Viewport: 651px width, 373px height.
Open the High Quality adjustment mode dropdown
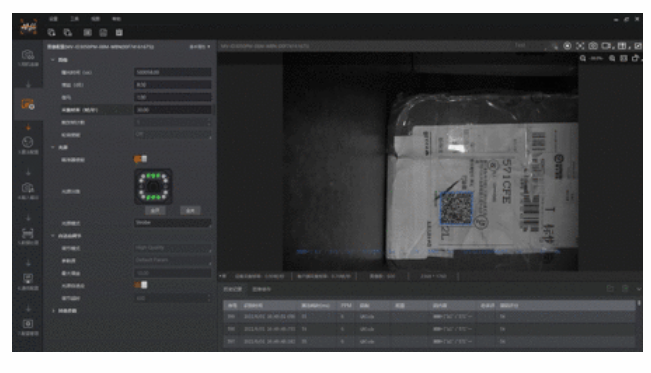click(x=172, y=248)
